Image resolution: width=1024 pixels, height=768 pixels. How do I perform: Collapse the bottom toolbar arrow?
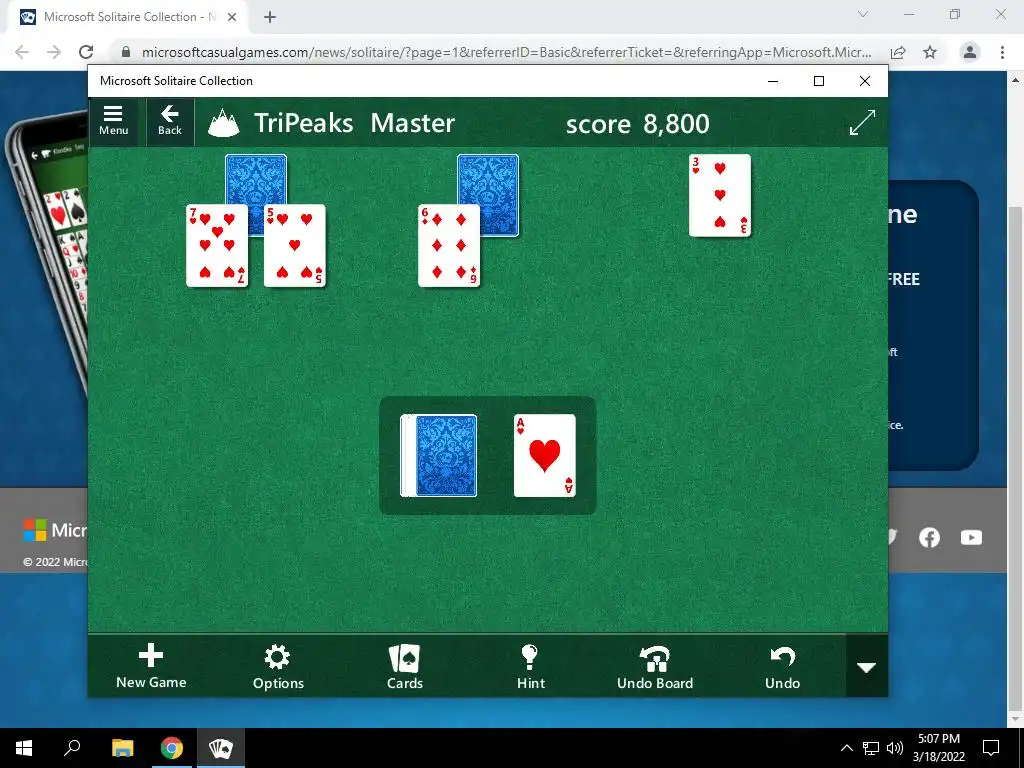click(867, 667)
